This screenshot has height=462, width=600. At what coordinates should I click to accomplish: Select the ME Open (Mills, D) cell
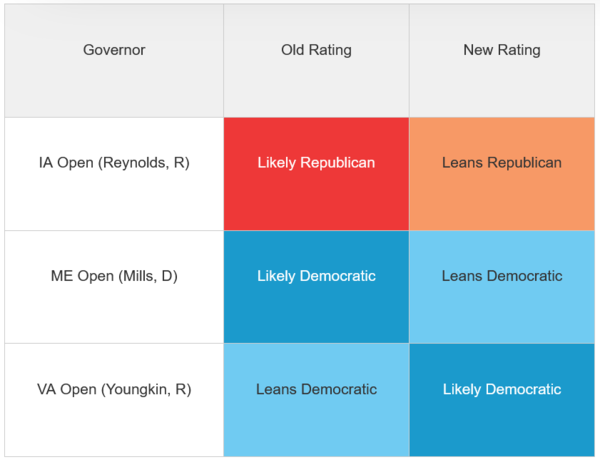coord(114,287)
